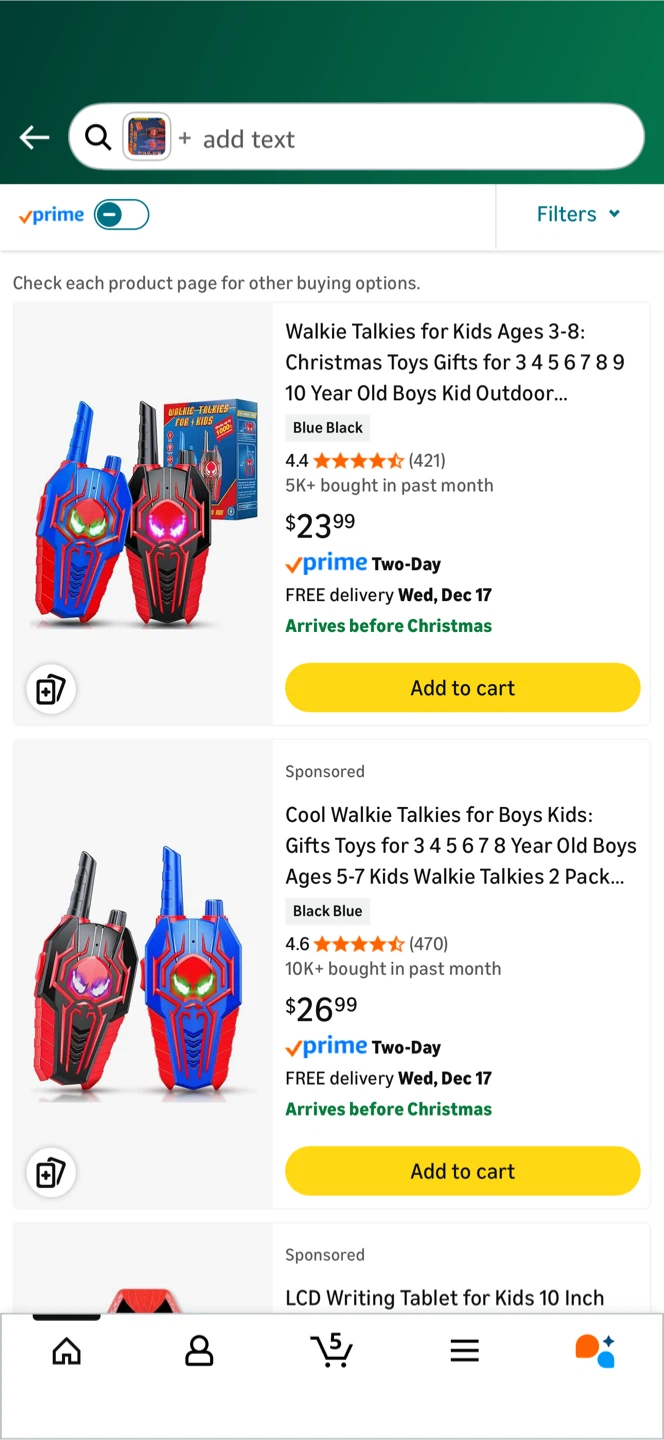Image resolution: width=664 pixels, height=1440 pixels.
Task: Tap the search magnifier icon
Action: tap(98, 138)
